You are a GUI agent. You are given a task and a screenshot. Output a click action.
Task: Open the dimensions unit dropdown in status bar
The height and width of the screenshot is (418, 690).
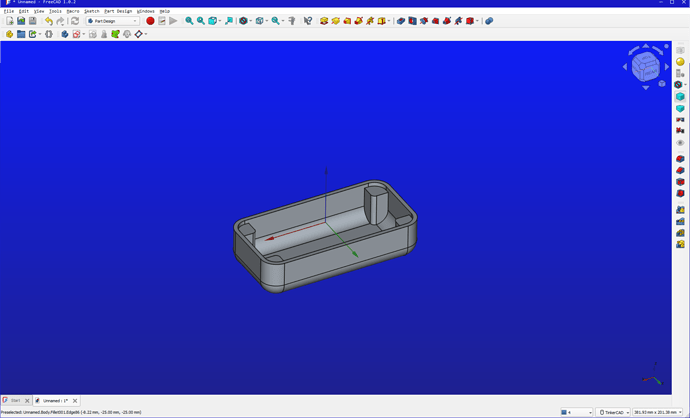pos(657,412)
